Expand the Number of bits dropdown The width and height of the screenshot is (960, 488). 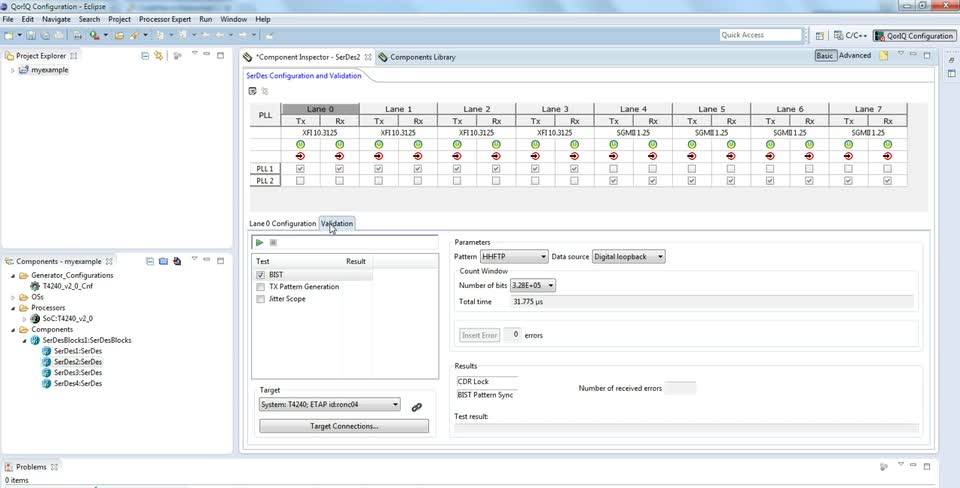click(532, 286)
